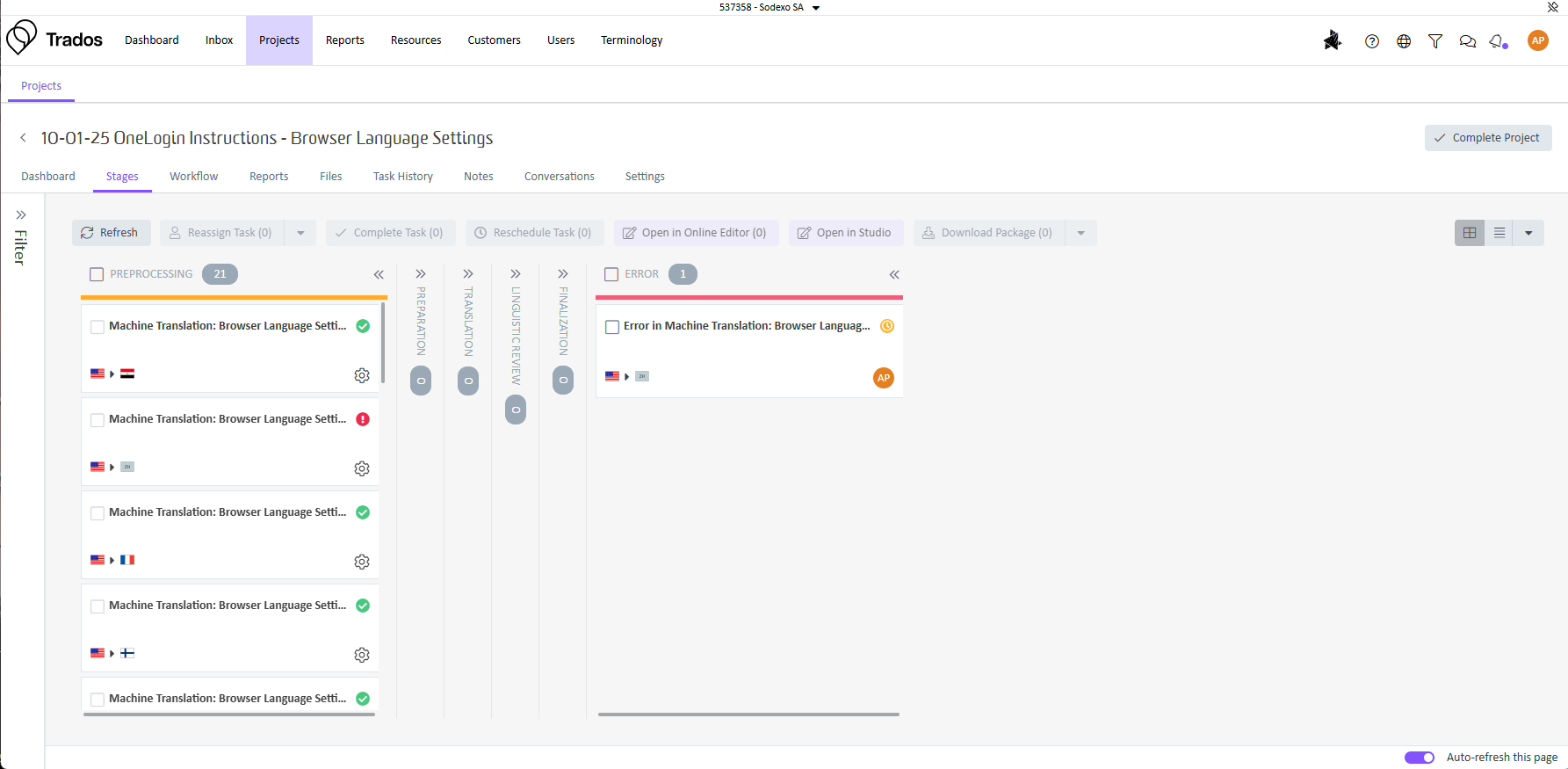
Task: Open the filter funnel icon in header
Action: [1435, 41]
